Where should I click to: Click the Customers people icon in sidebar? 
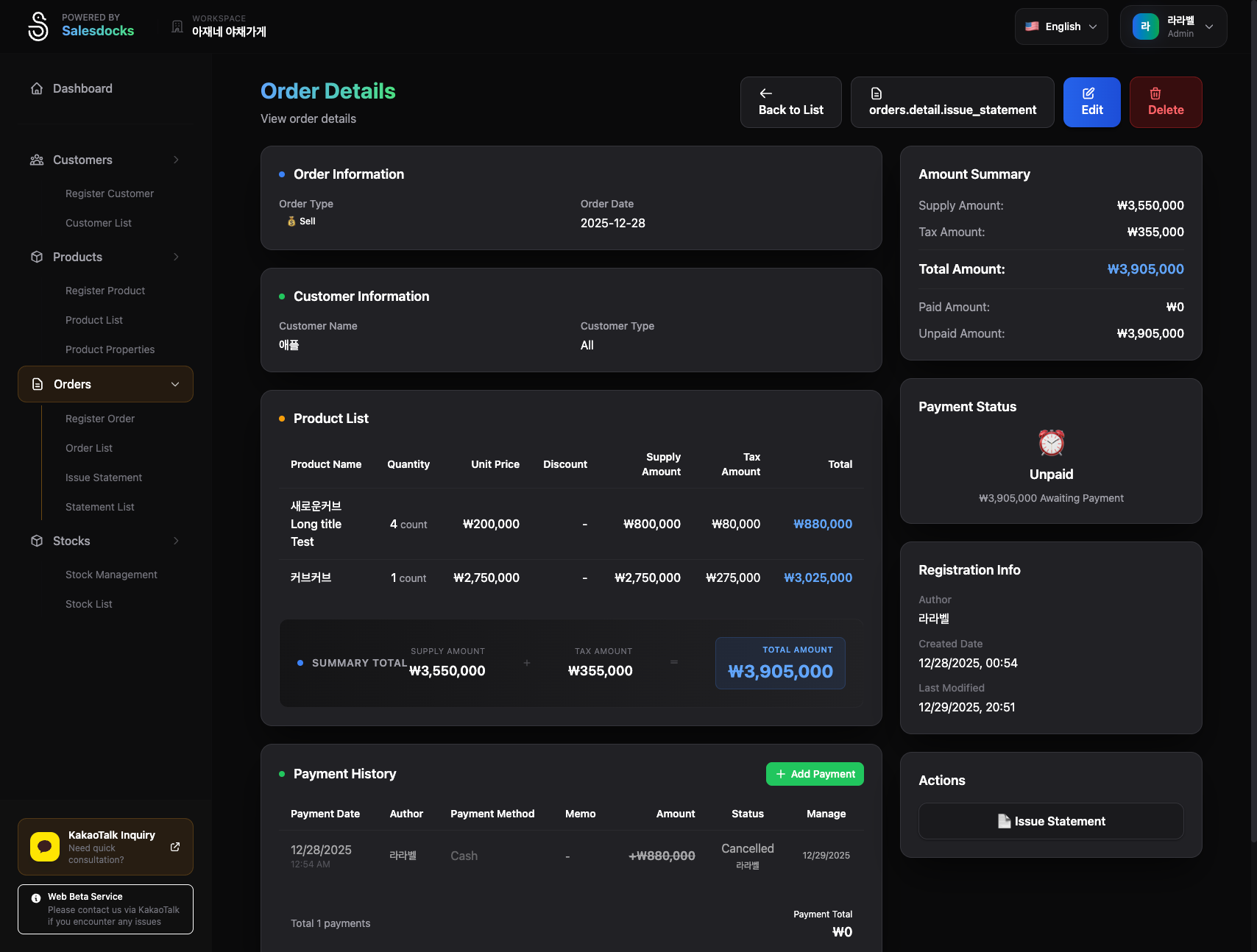pyautogui.click(x=37, y=160)
